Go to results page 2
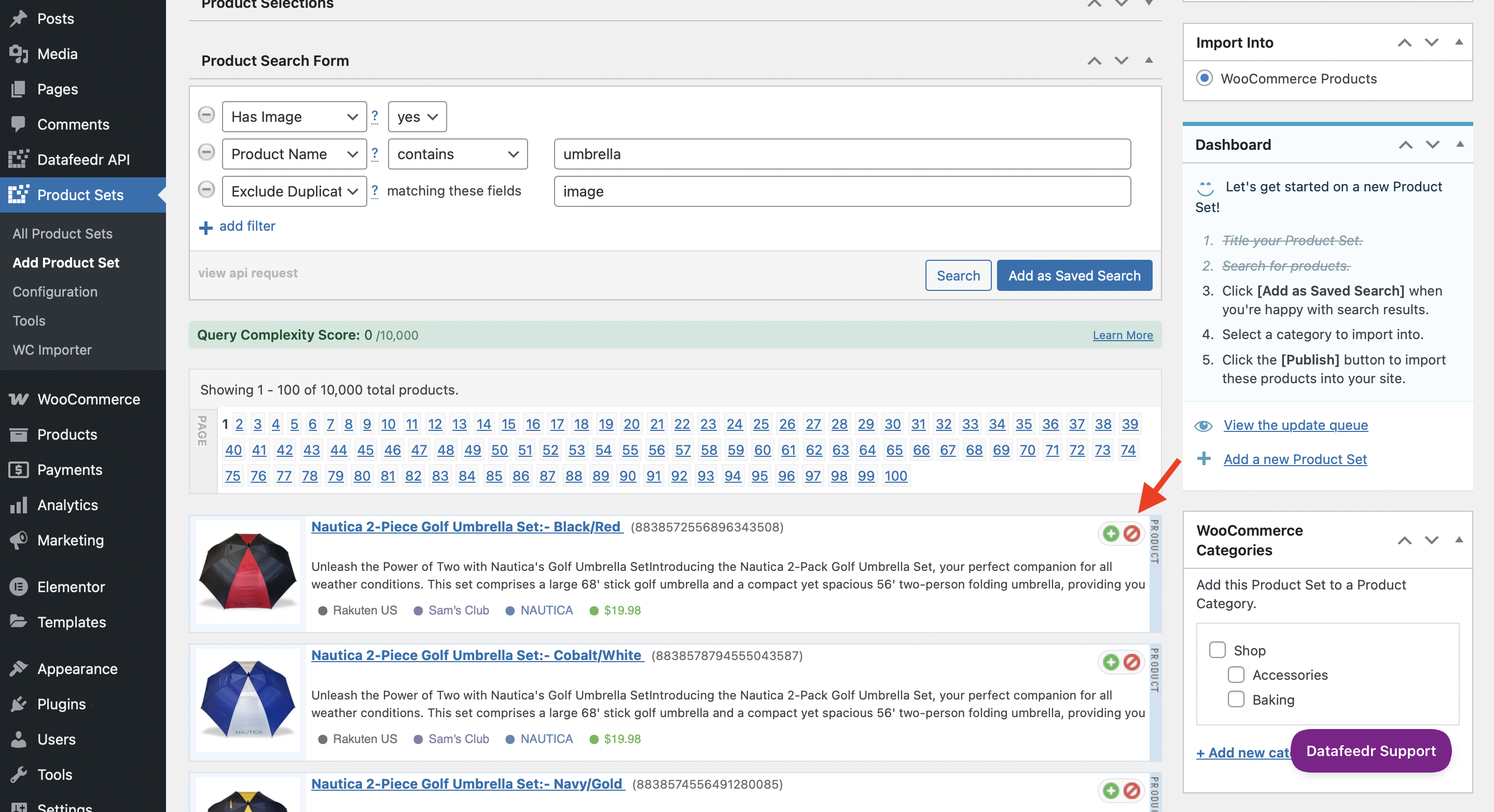 point(239,424)
